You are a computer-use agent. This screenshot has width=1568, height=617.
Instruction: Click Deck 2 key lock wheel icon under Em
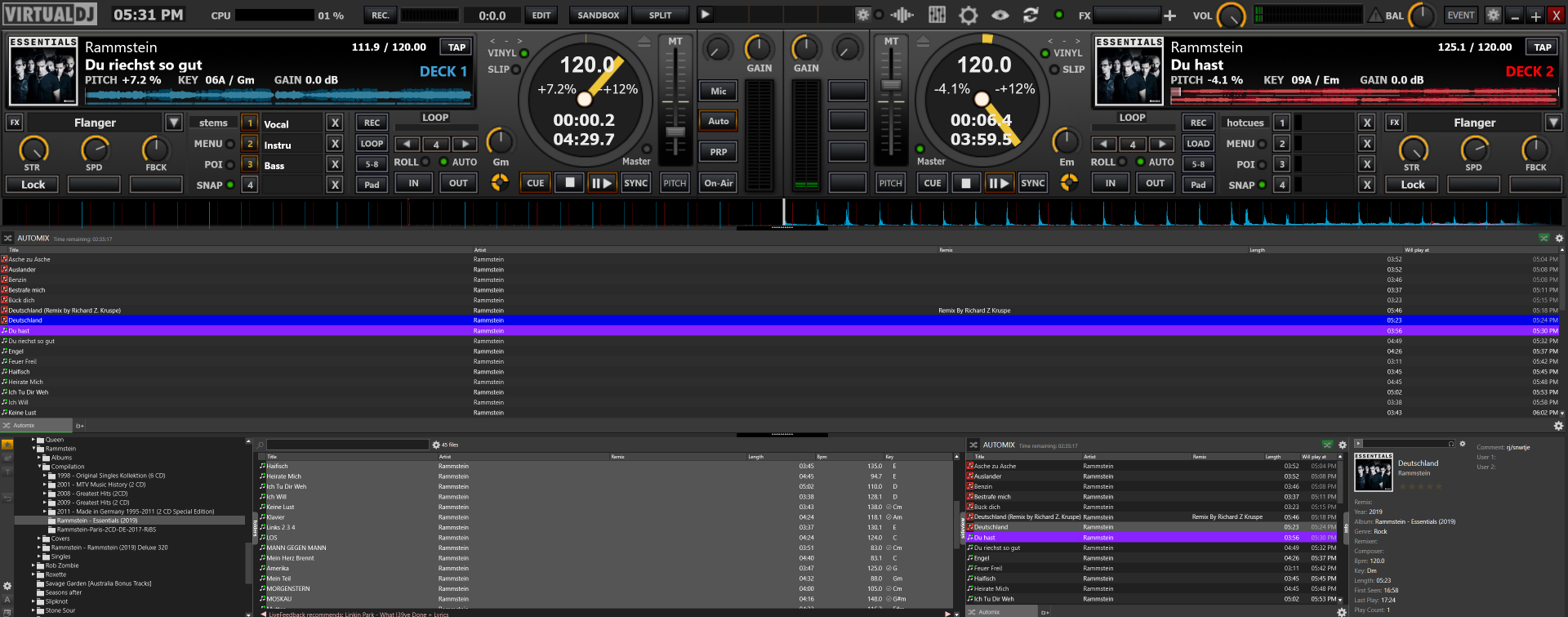click(1068, 183)
